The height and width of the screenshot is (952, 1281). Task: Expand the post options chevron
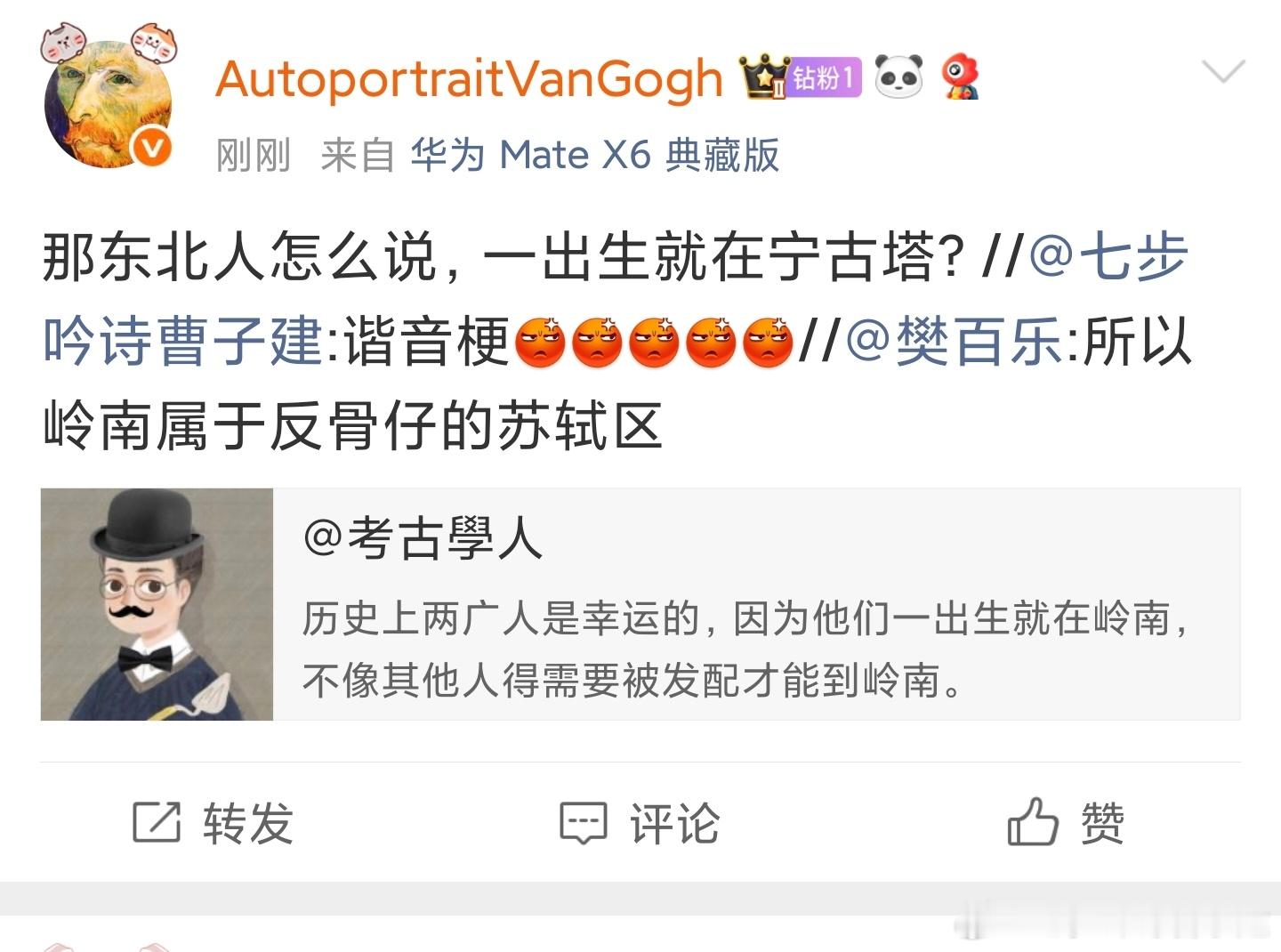click(1222, 71)
